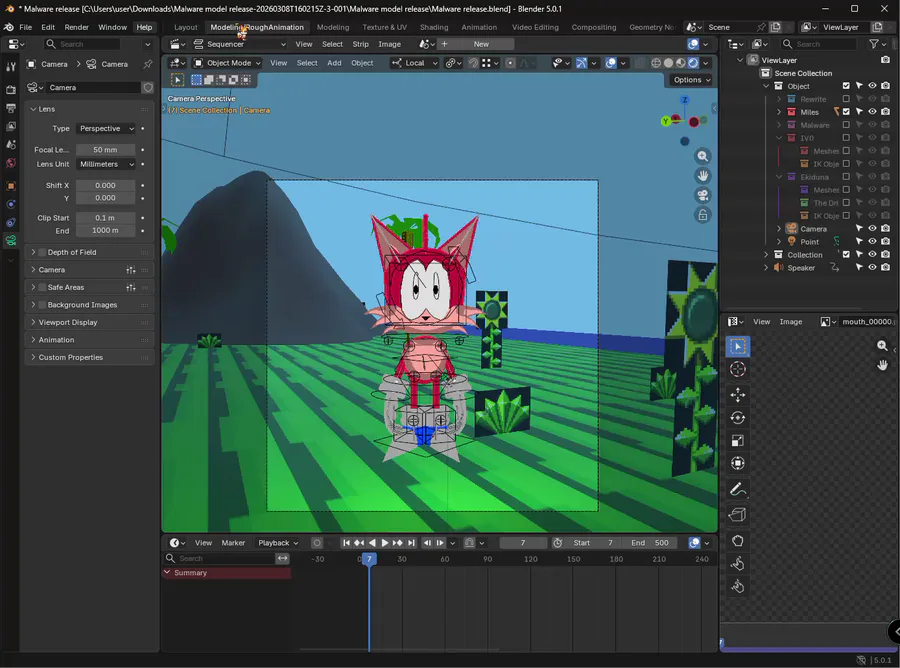Switch to the Video Editing workspace tab
The height and width of the screenshot is (668, 900).
535,27
